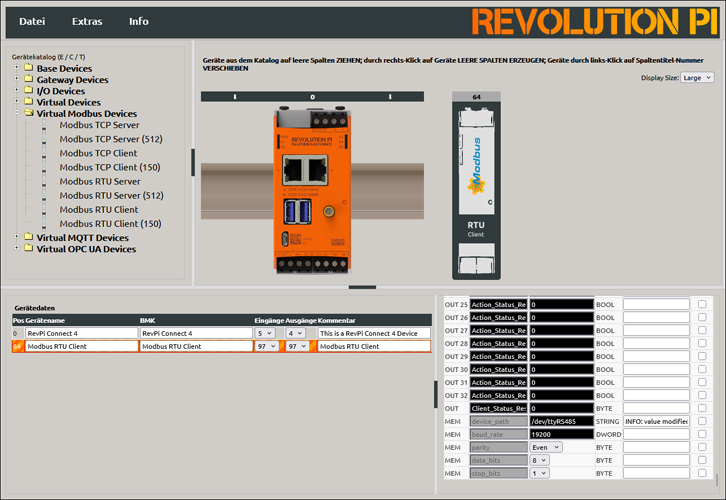Viewport: 726px width, 500px height.
Task: Select Modbus RTU Server (512) catalog item
Action: [x=111, y=195]
